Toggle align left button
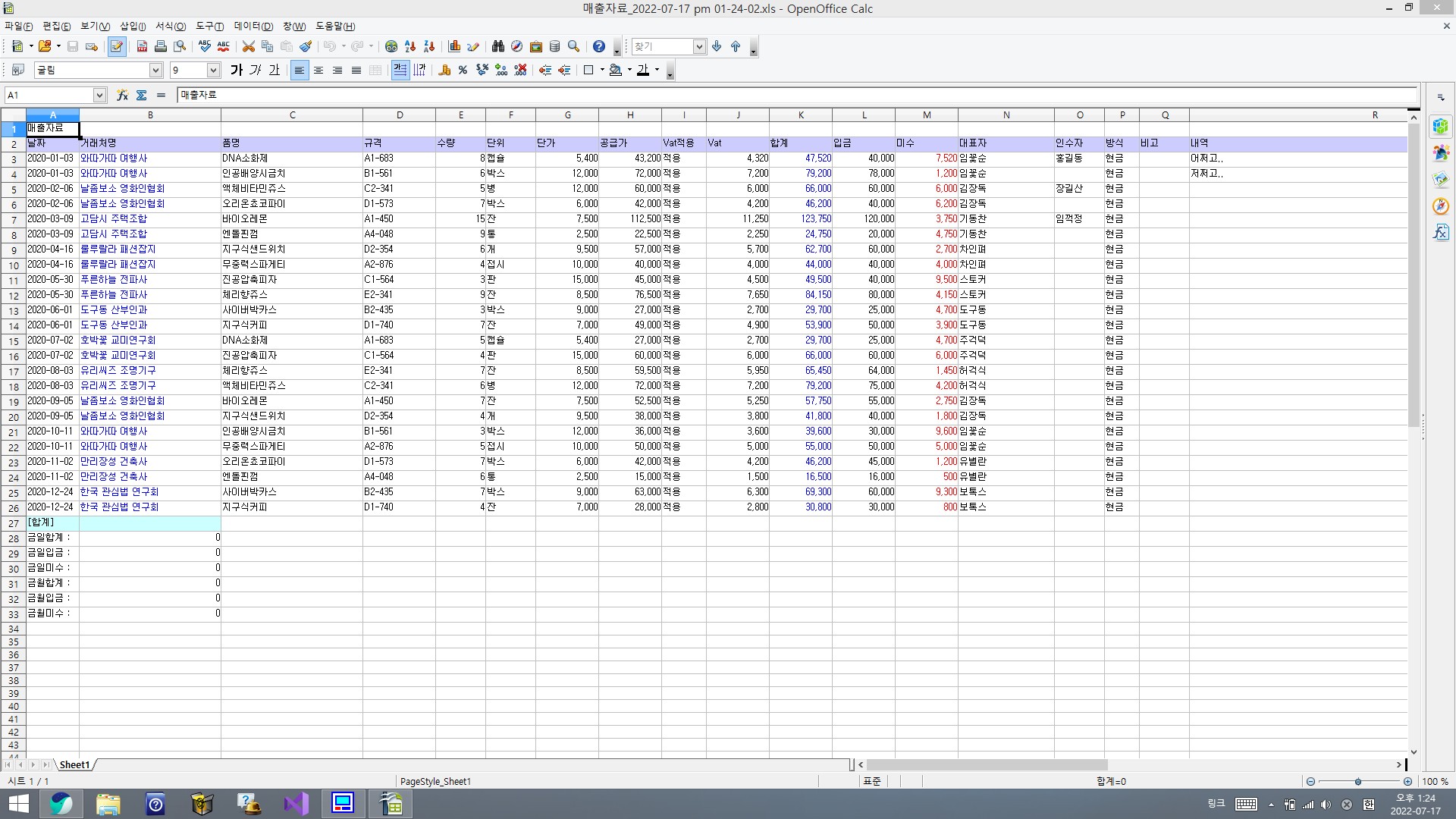The image size is (1456, 819). (x=300, y=71)
